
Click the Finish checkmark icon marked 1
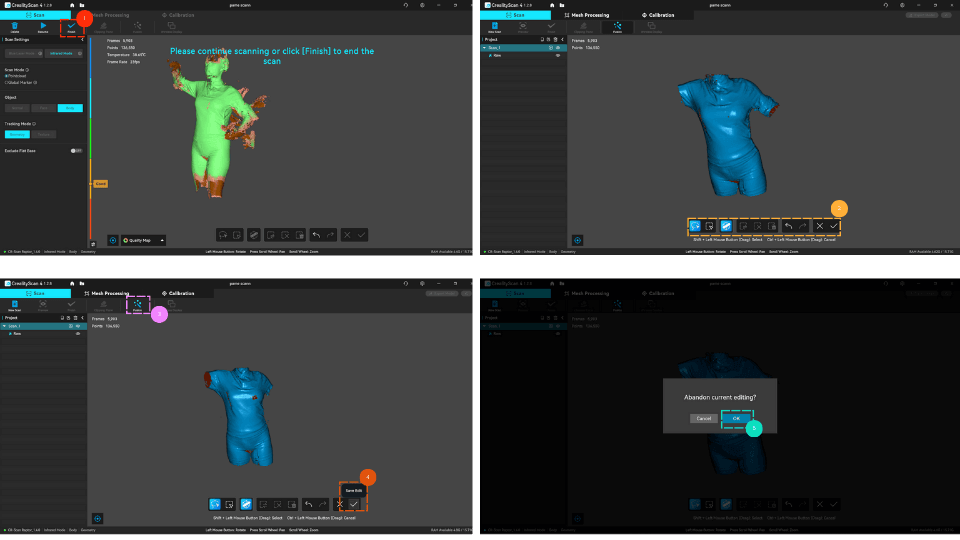click(x=71, y=27)
